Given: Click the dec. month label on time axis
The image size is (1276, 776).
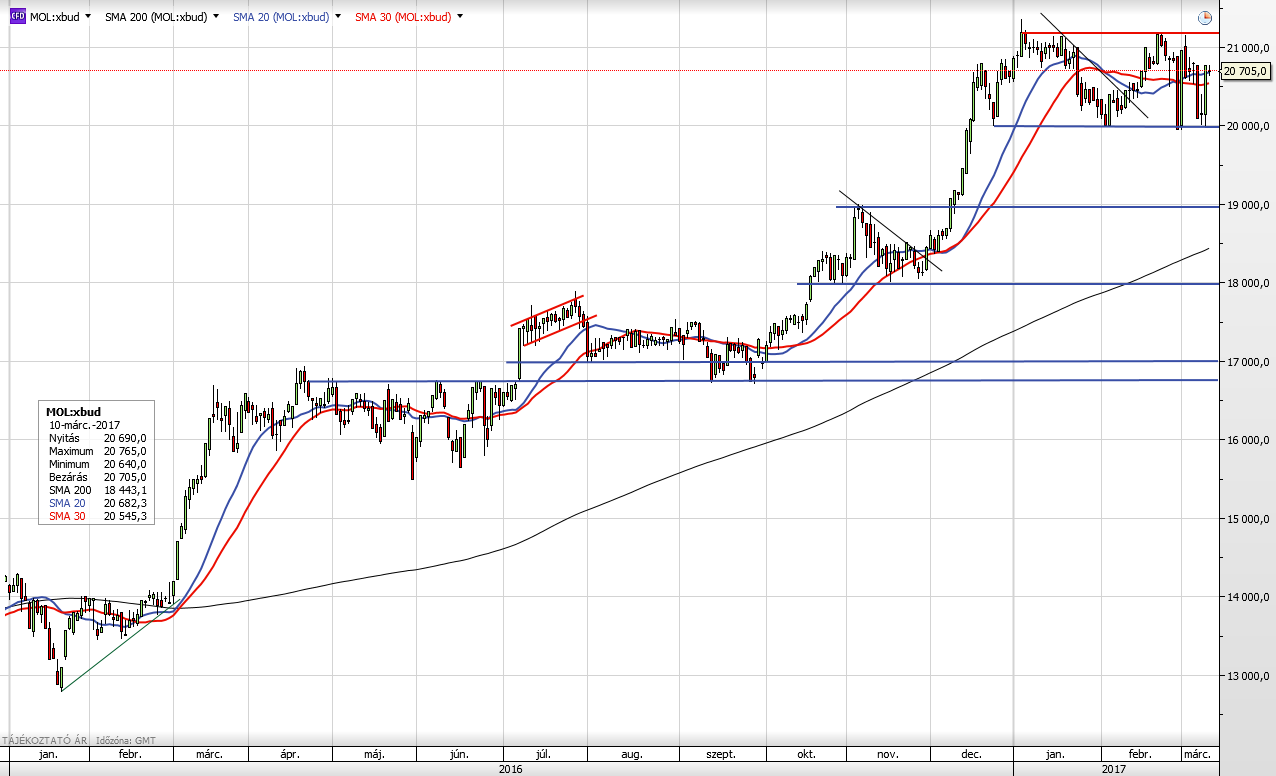Looking at the screenshot, I should [970, 754].
